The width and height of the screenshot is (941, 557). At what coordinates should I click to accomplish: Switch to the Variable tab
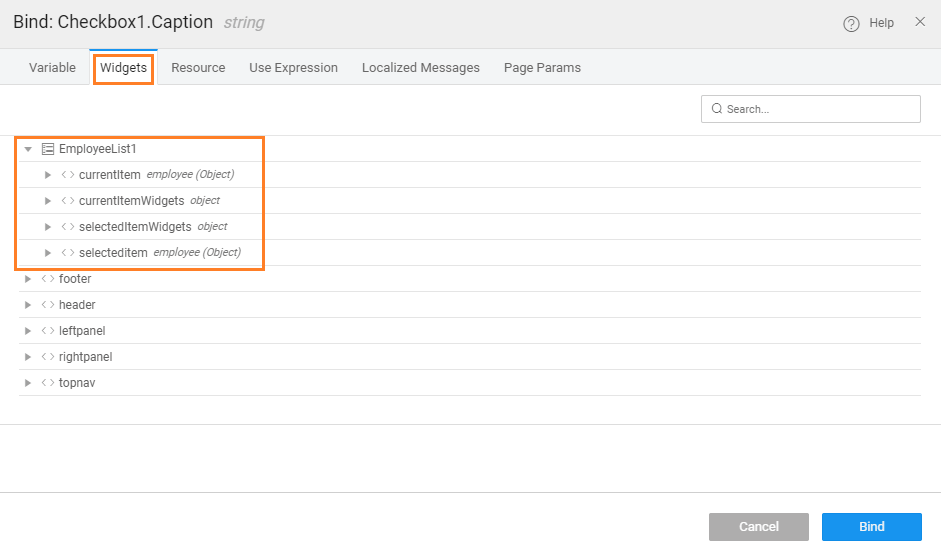click(x=52, y=68)
